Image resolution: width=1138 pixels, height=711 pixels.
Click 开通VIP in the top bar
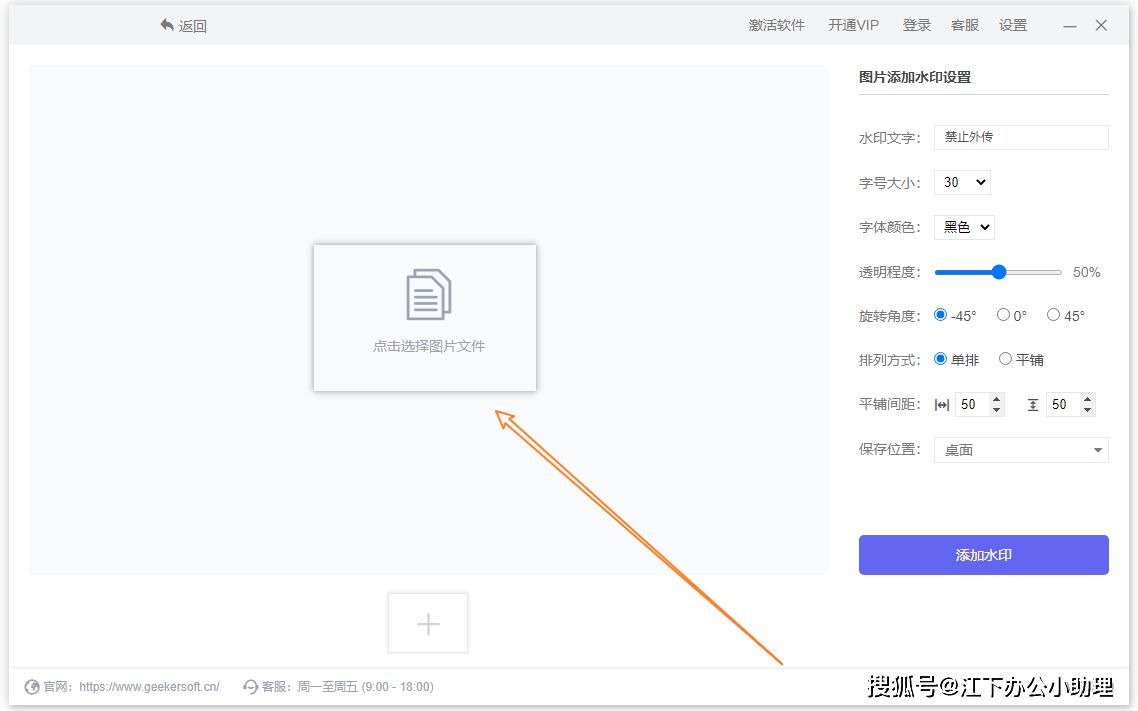coord(853,25)
